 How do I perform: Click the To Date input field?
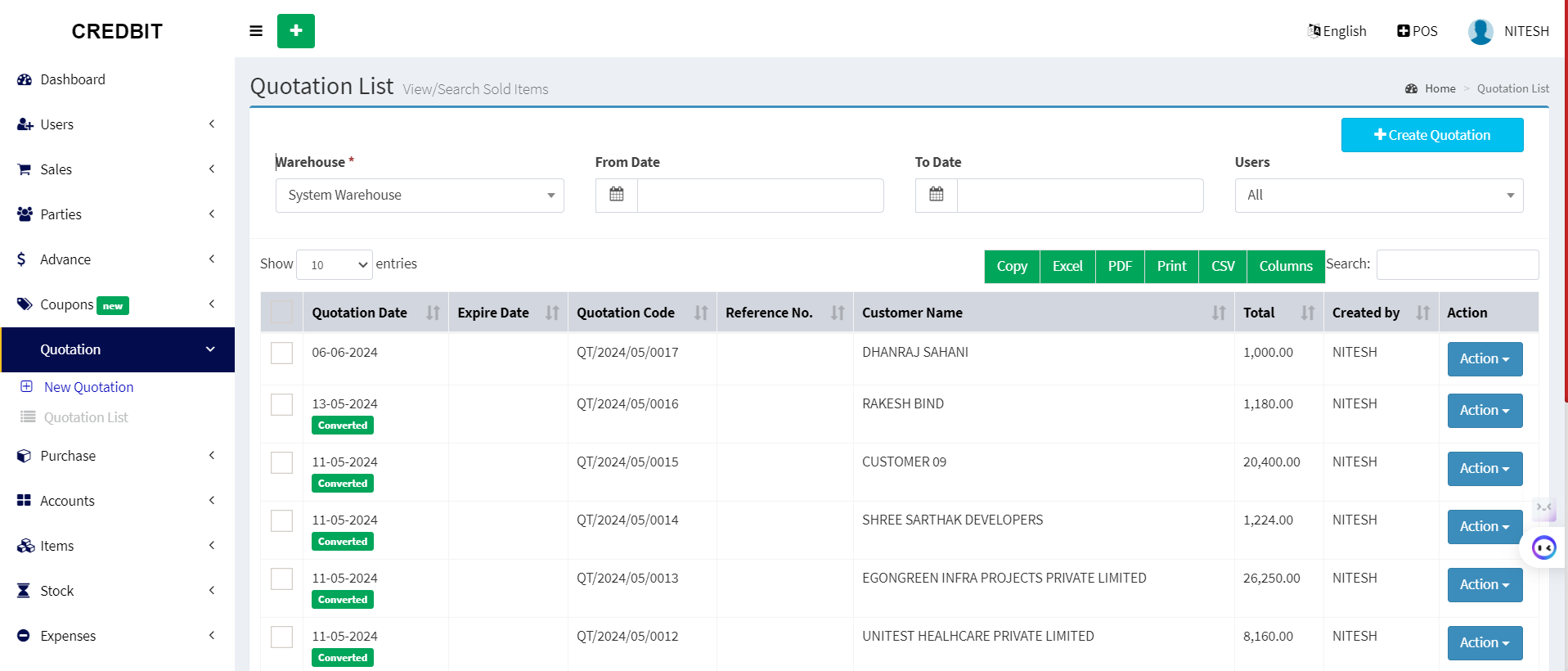click(1080, 195)
